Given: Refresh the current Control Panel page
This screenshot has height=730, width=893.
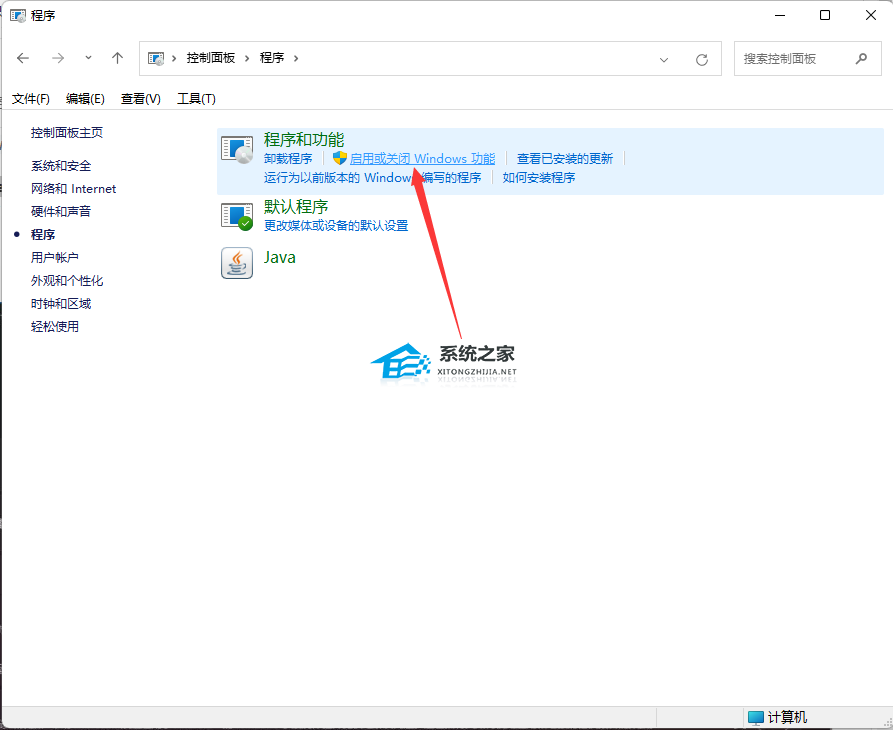Looking at the screenshot, I should [x=702, y=59].
